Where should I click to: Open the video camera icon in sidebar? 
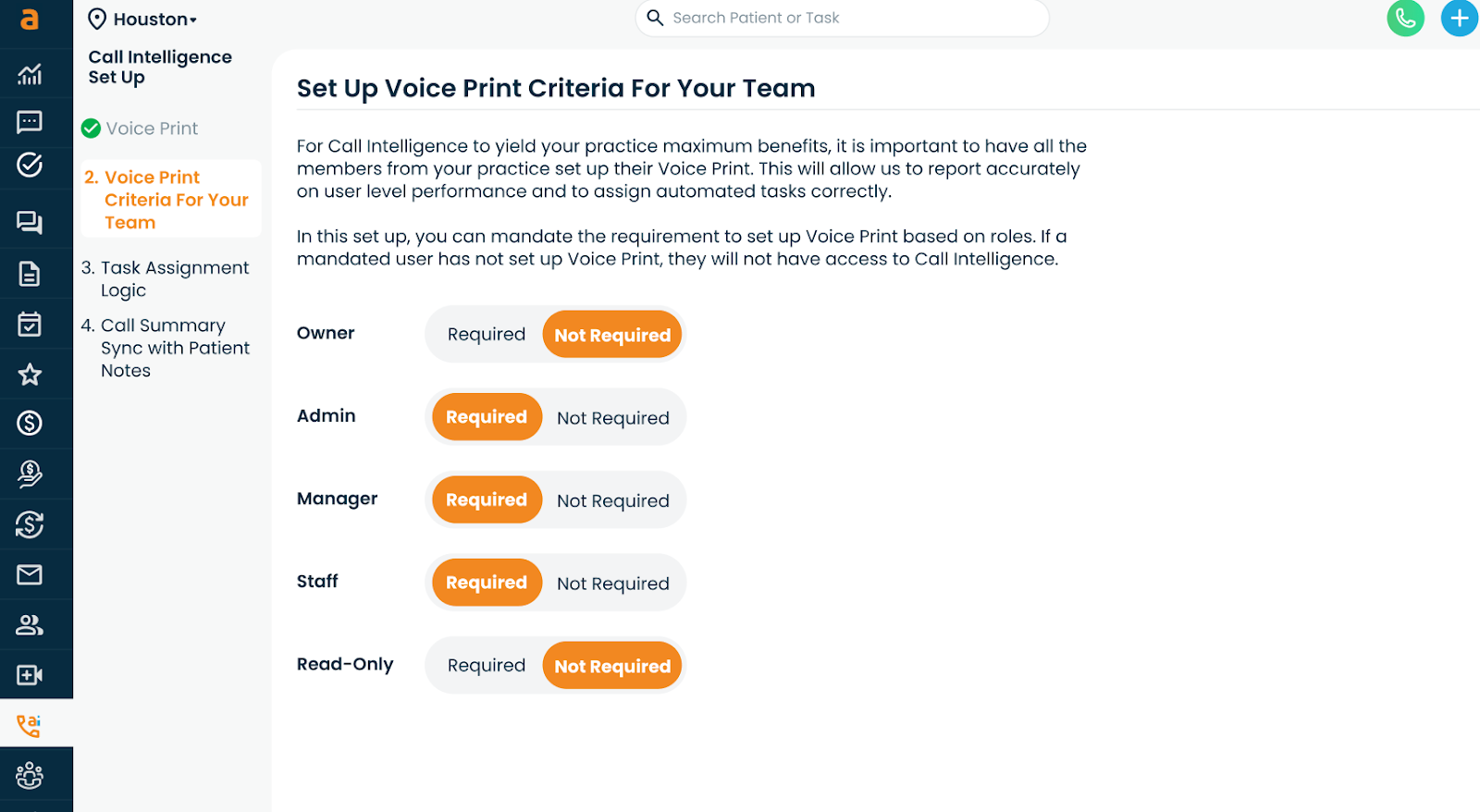[x=30, y=675]
